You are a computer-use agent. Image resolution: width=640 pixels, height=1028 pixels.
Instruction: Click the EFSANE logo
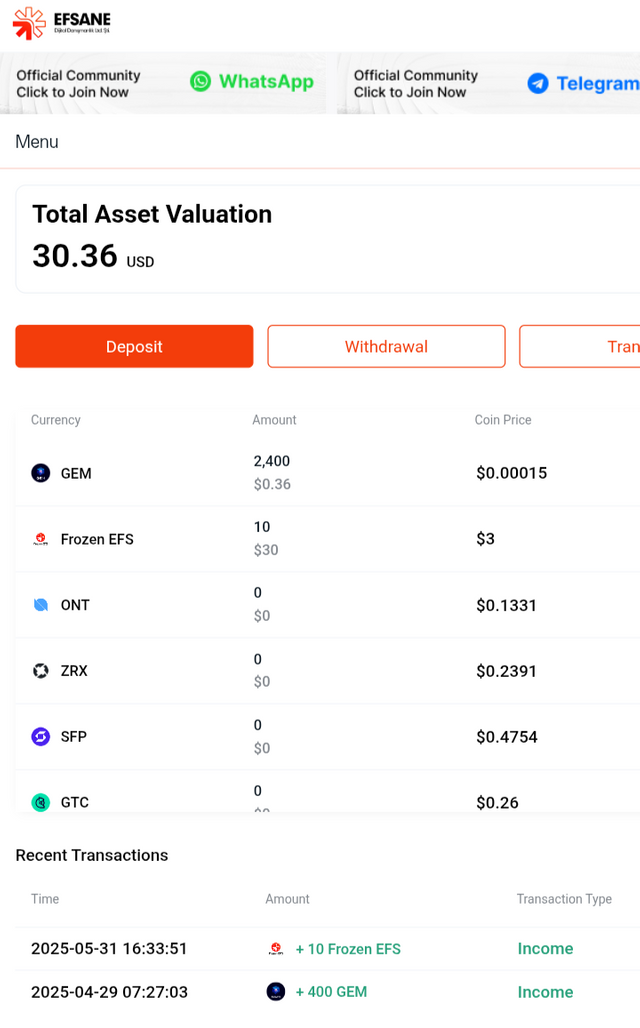(62, 24)
